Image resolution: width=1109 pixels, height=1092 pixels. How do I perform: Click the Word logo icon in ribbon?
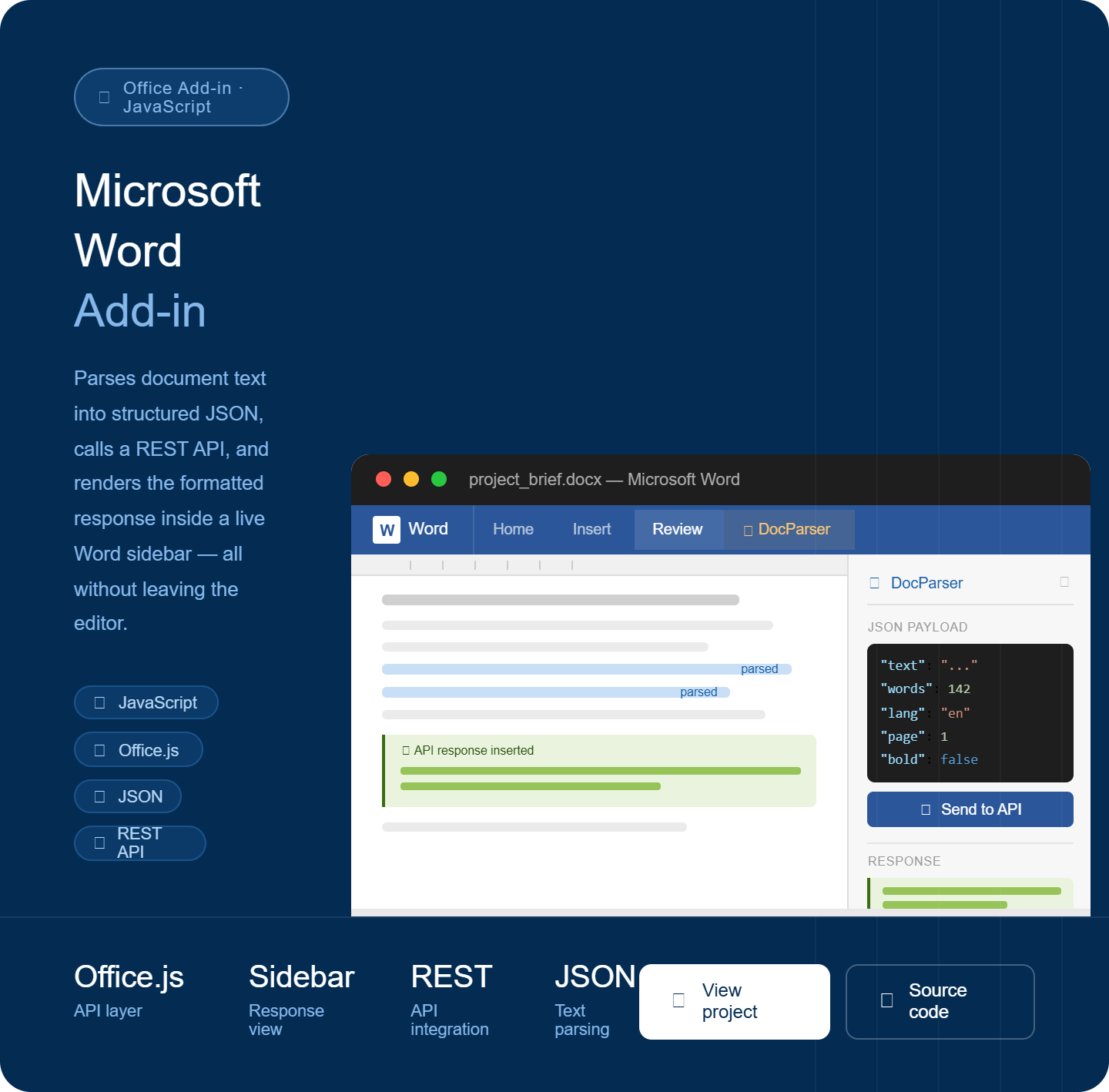coord(387,530)
